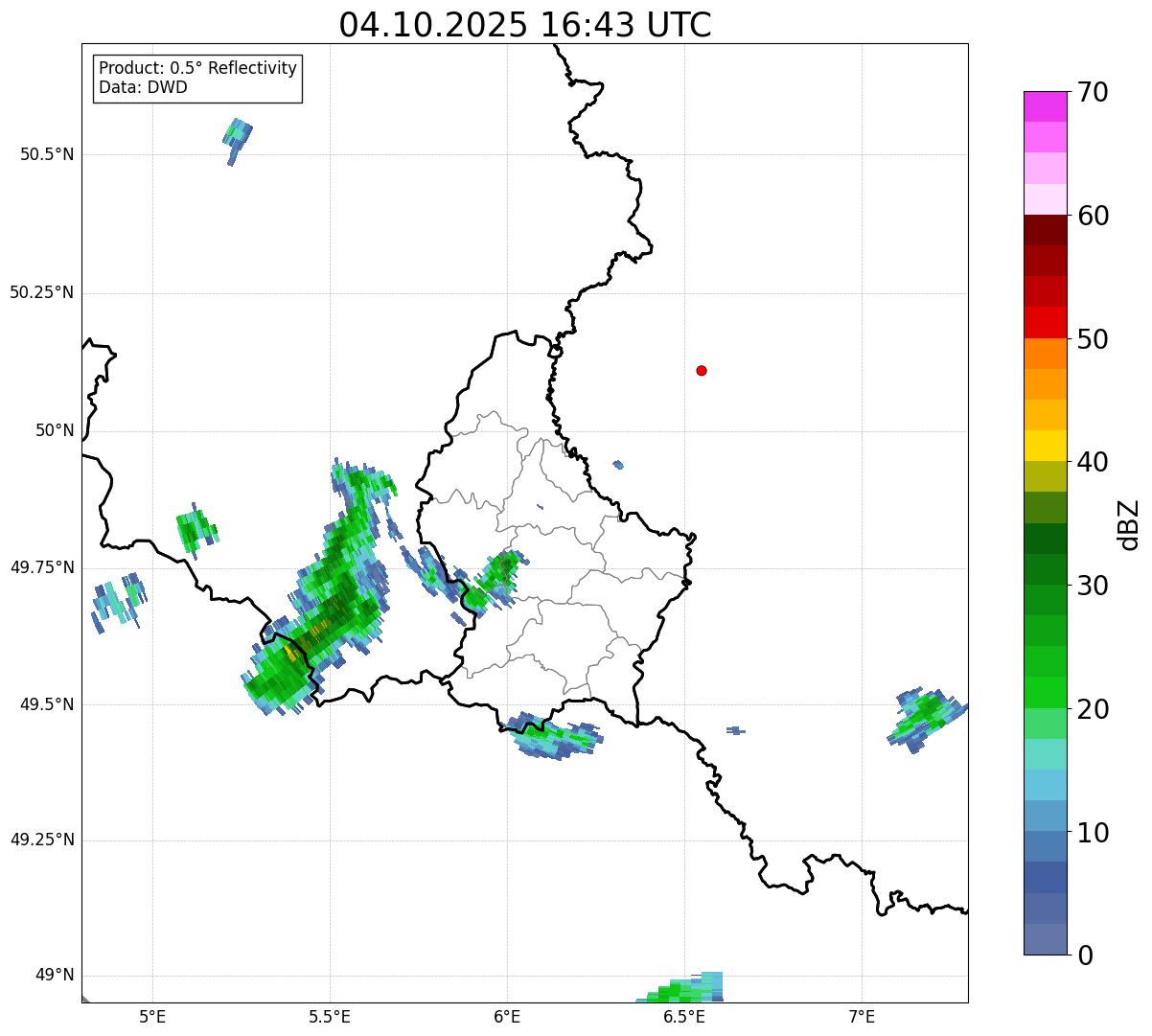Click the turquoise colorbar swatch near 17
The height and width of the screenshot is (1036, 1152).
(1045, 754)
